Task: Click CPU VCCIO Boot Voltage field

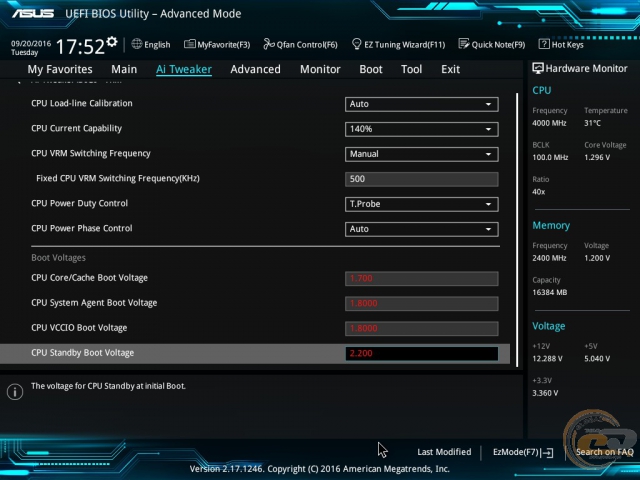Action: point(421,329)
